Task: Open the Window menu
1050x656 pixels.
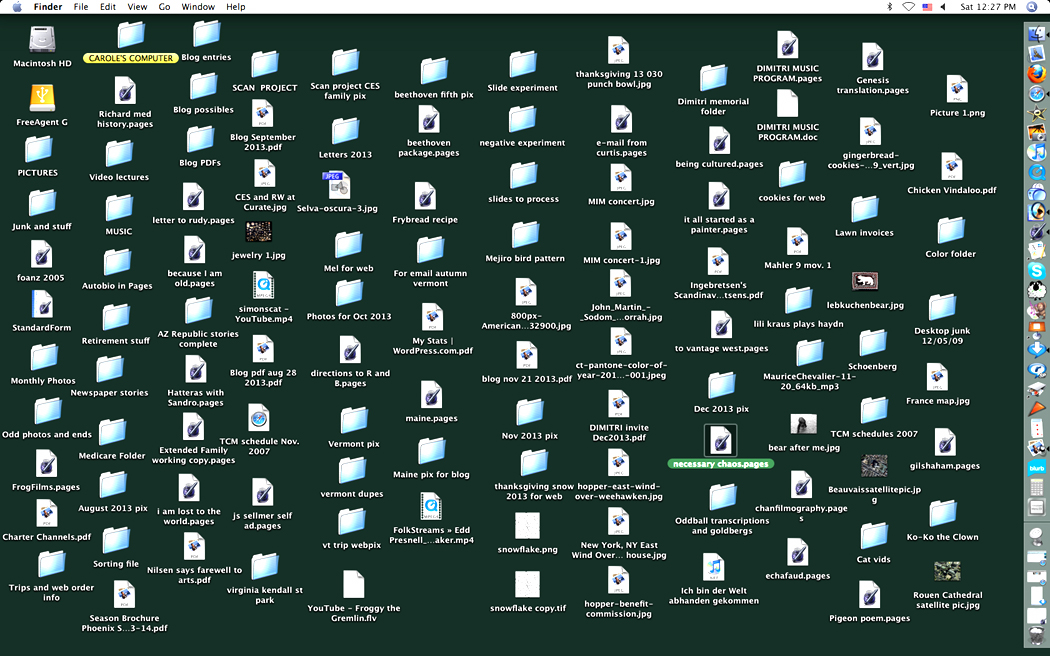Action: click(198, 7)
